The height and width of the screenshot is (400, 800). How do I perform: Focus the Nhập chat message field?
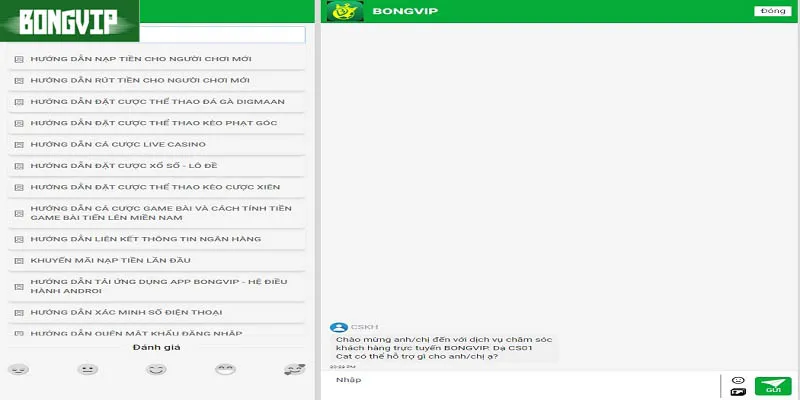tap(519, 385)
